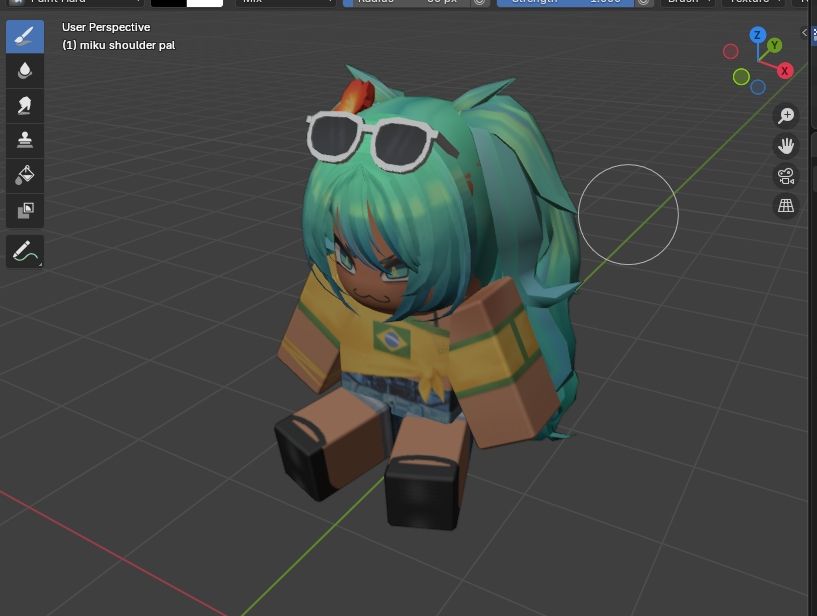Select the Mask tool
The height and width of the screenshot is (616, 817).
point(25,211)
